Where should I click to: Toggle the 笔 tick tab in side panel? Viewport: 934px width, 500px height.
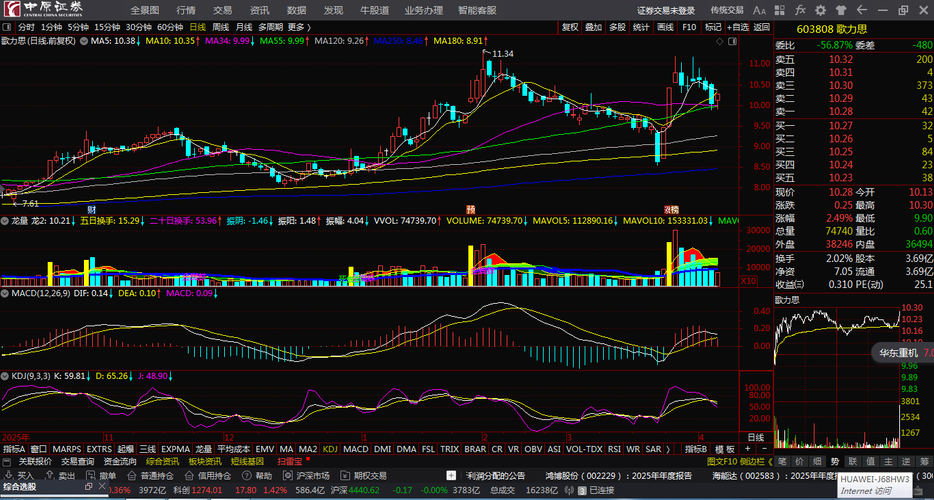(782, 461)
